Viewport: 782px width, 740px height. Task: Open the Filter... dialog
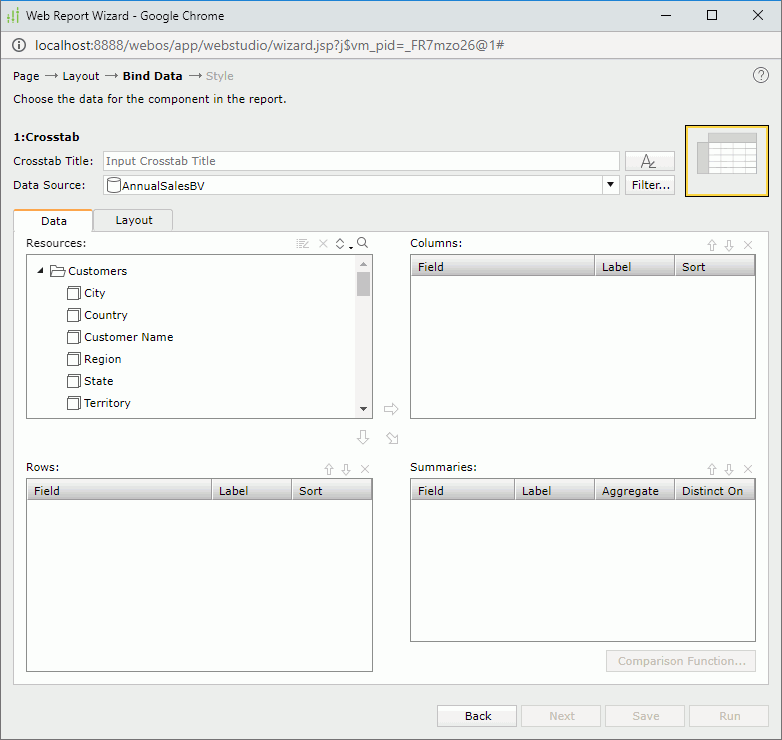coord(649,185)
